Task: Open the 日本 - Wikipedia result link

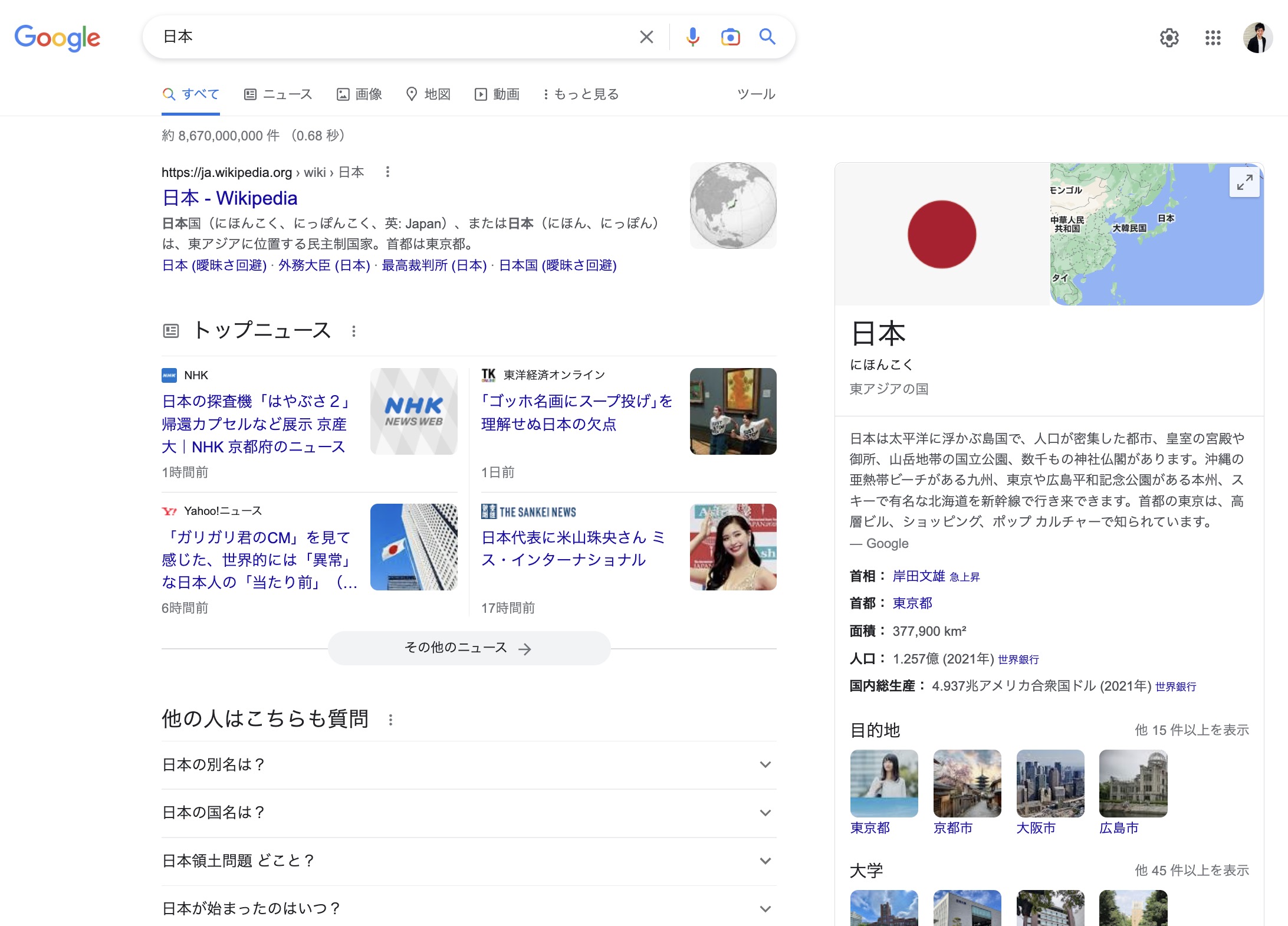Action: 229,198
